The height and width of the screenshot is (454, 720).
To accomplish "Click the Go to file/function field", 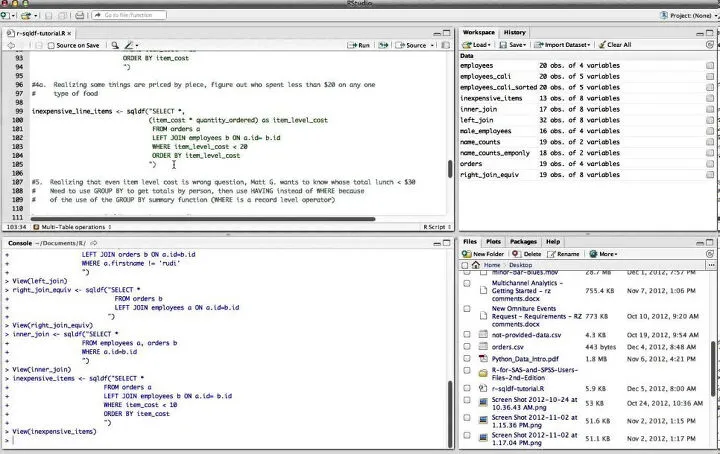I will 129,15.
